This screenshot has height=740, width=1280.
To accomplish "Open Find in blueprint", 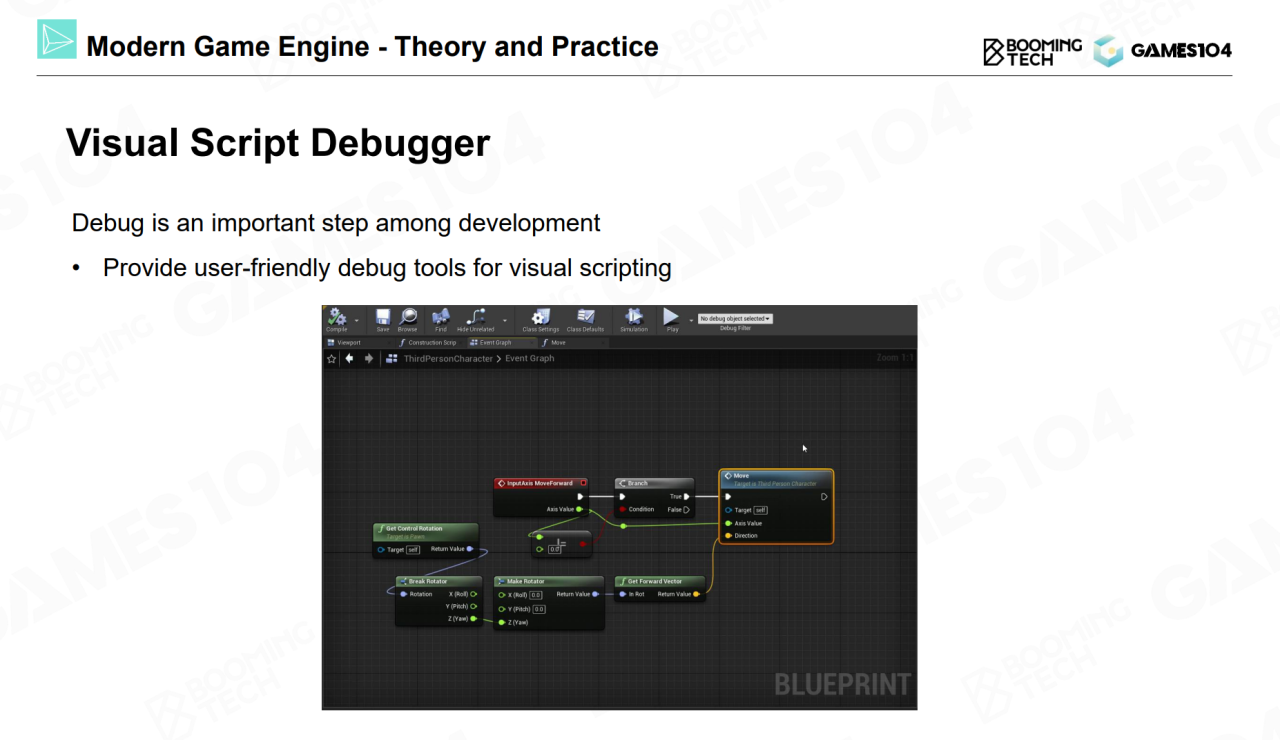I will coord(440,318).
